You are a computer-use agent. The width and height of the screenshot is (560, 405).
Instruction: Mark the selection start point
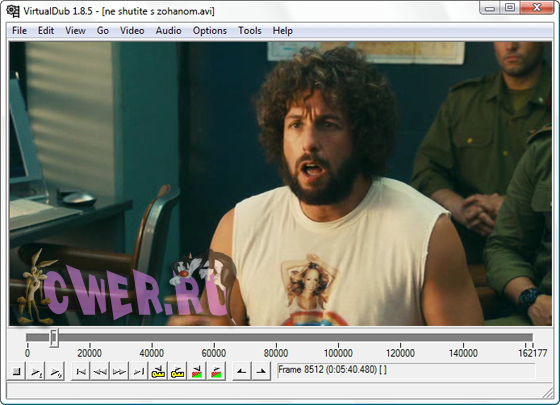point(242,372)
